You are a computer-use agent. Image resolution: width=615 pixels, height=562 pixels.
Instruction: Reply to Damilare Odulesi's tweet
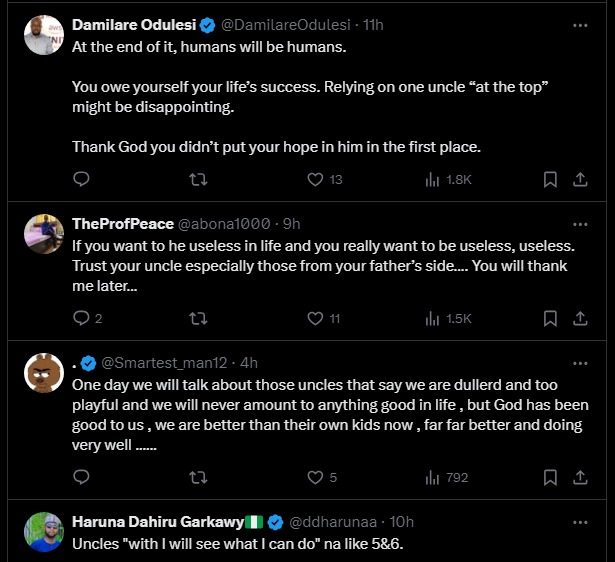[82, 180]
